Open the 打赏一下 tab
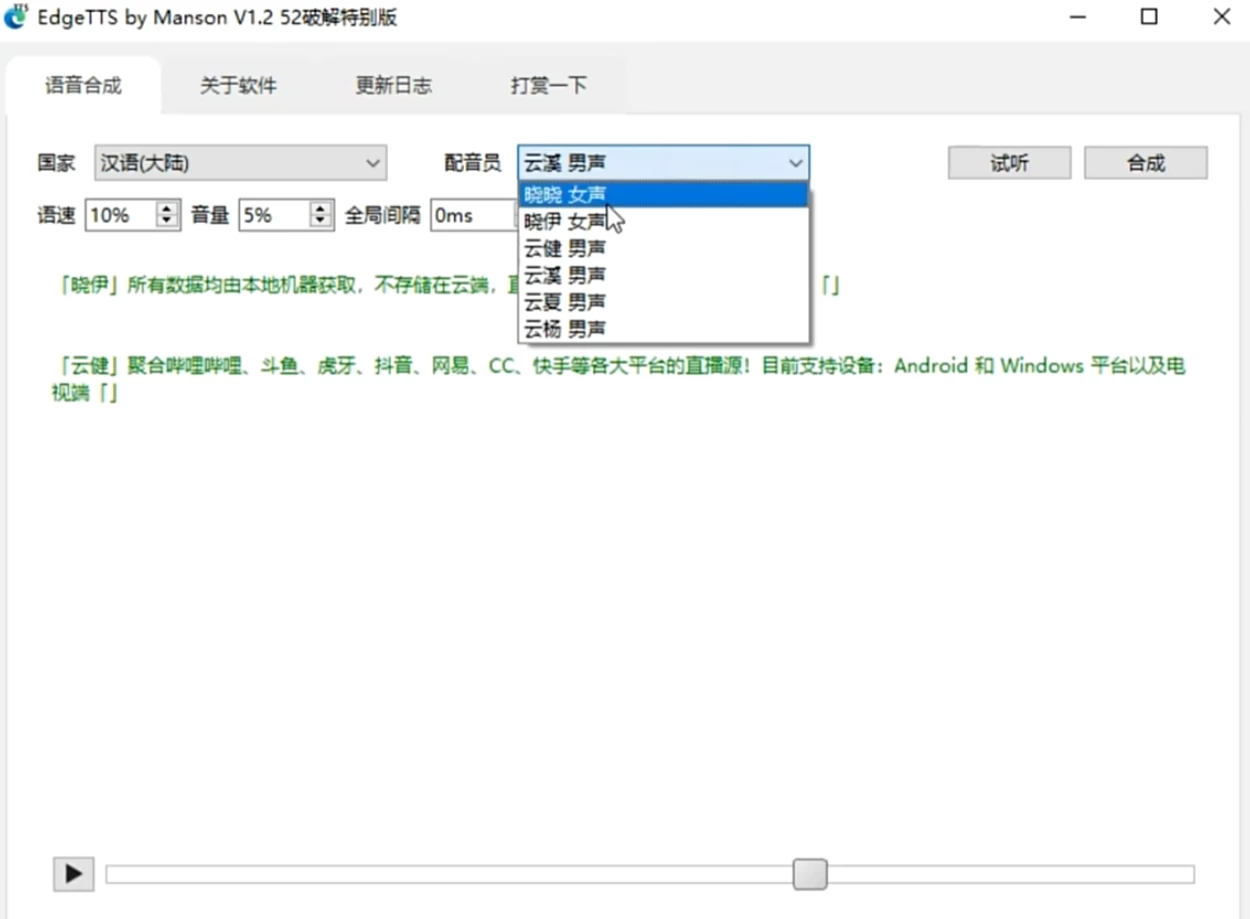Viewport: 1250px width, 919px height. coord(548,86)
